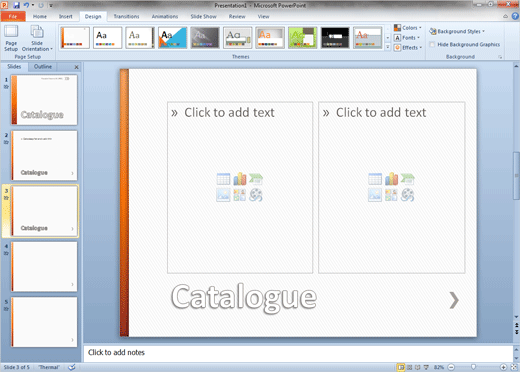Switch to Normal view from the status bar
Screen dimensions: 520x372
(x=401, y=367)
